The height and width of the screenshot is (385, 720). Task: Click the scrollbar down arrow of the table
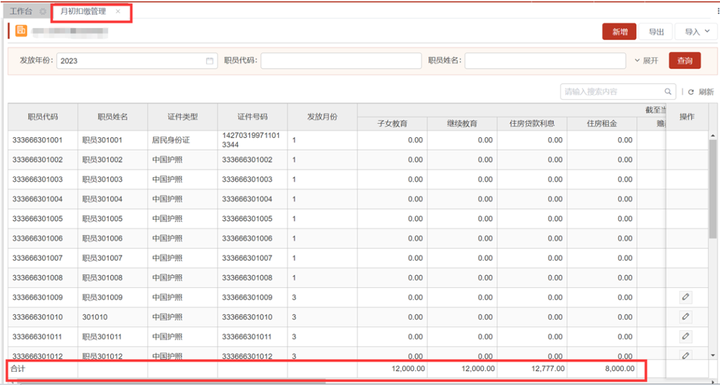(x=713, y=355)
